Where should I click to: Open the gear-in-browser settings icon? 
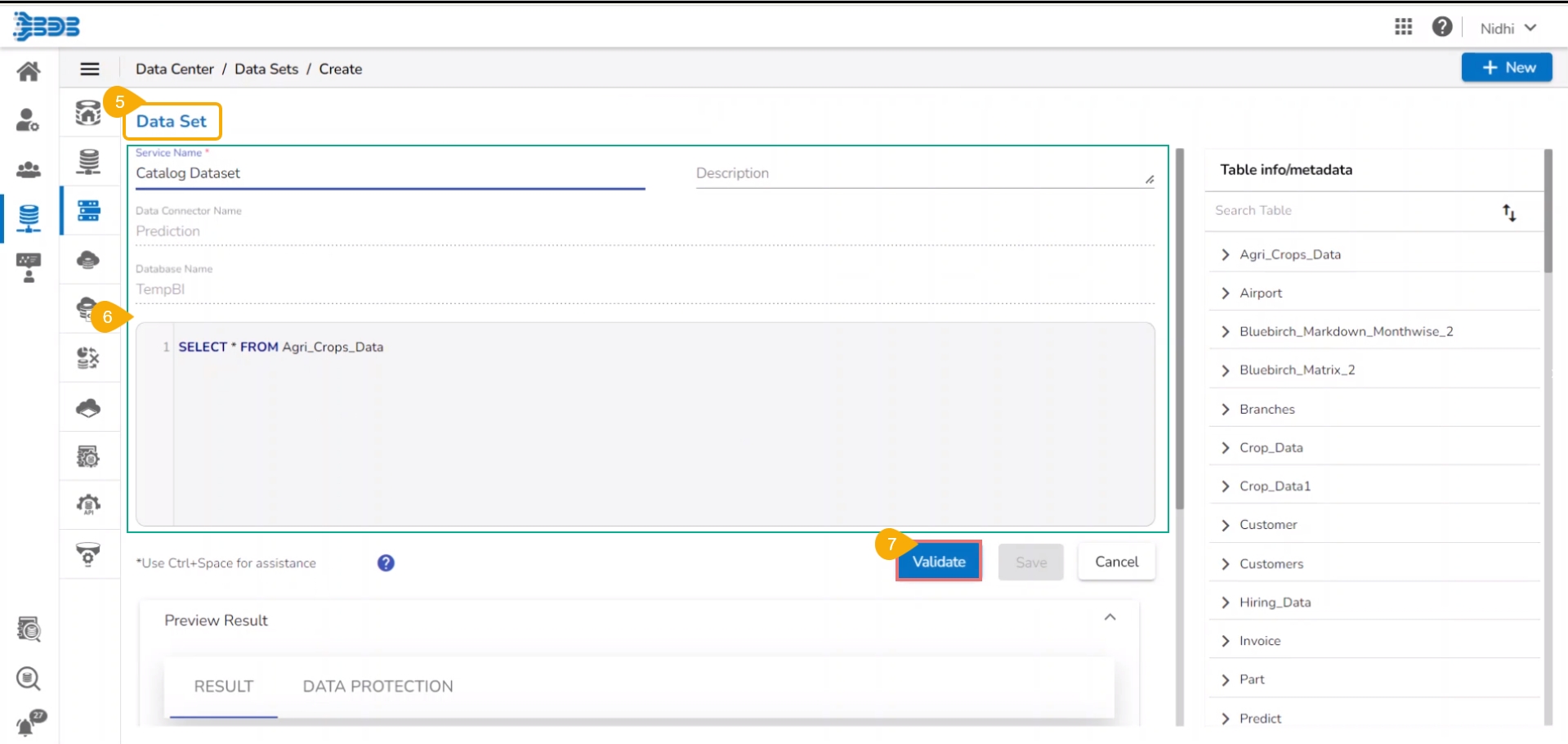coord(88,456)
